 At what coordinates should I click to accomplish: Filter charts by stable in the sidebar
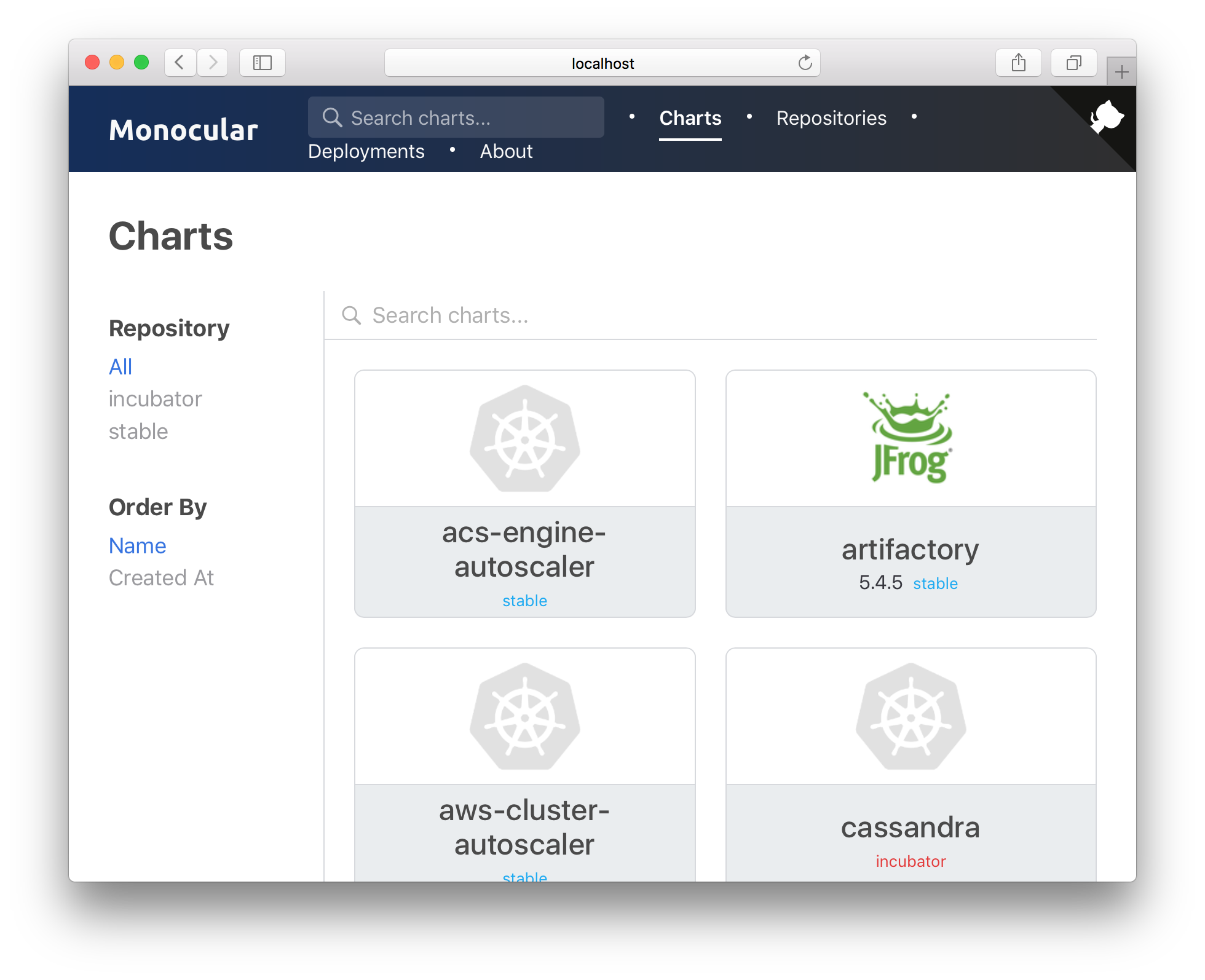[138, 432]
